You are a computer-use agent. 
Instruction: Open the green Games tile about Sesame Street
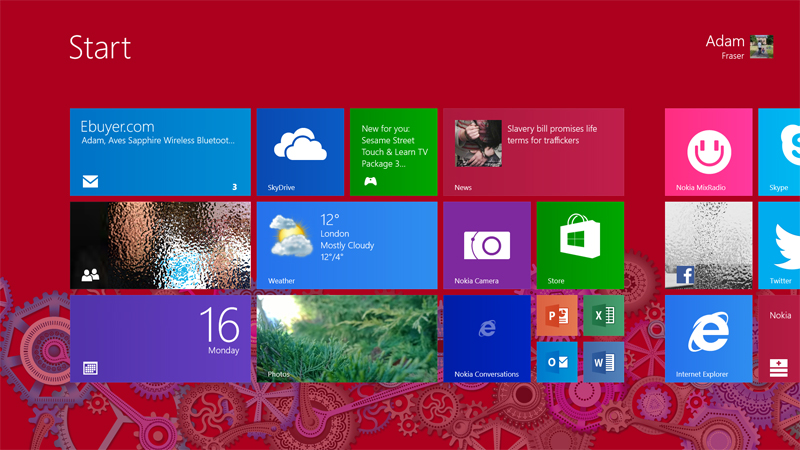click(393, 152)
